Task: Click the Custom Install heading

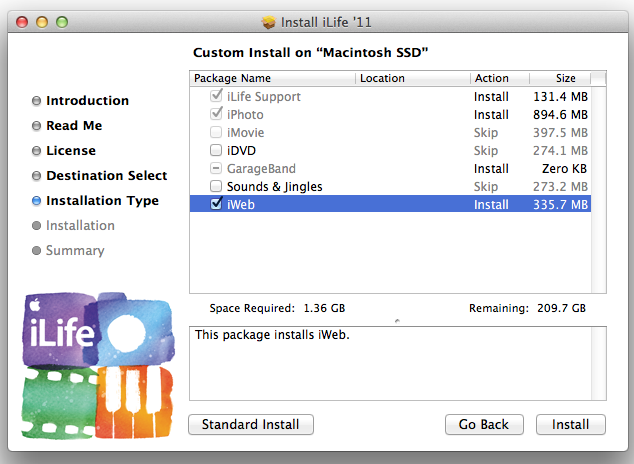Action: point(310,53)
